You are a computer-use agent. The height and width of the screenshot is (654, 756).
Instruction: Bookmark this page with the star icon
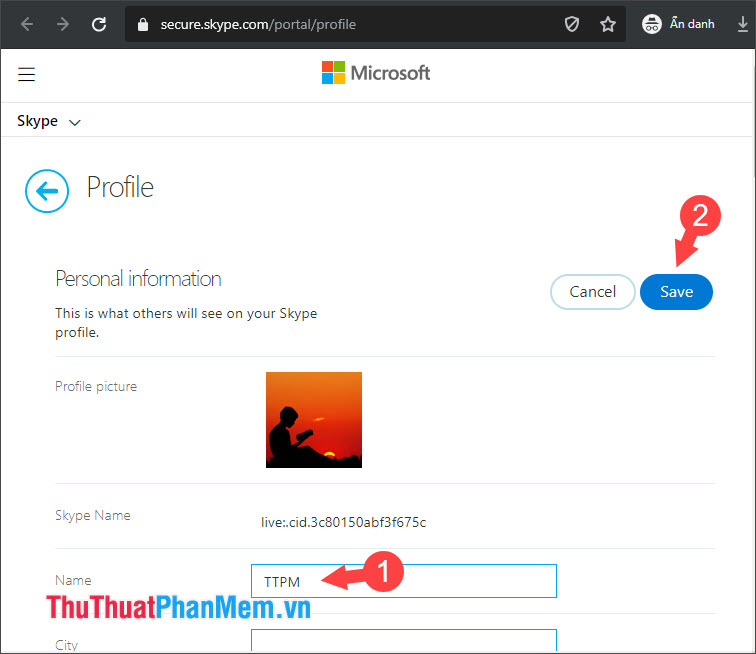pyautogui.click(x=608, y=24)
